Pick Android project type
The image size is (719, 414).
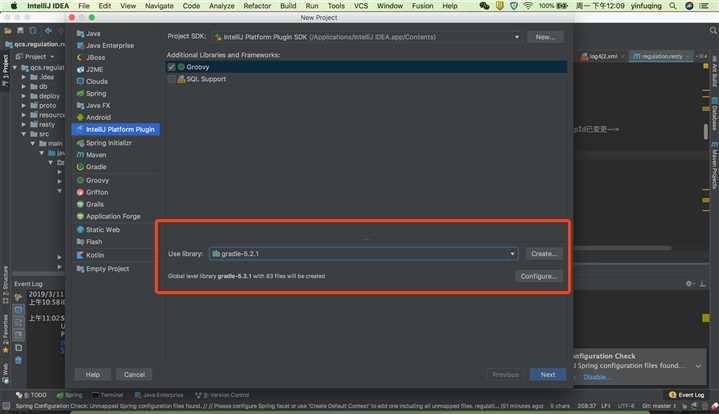click(x=98, y=117)
